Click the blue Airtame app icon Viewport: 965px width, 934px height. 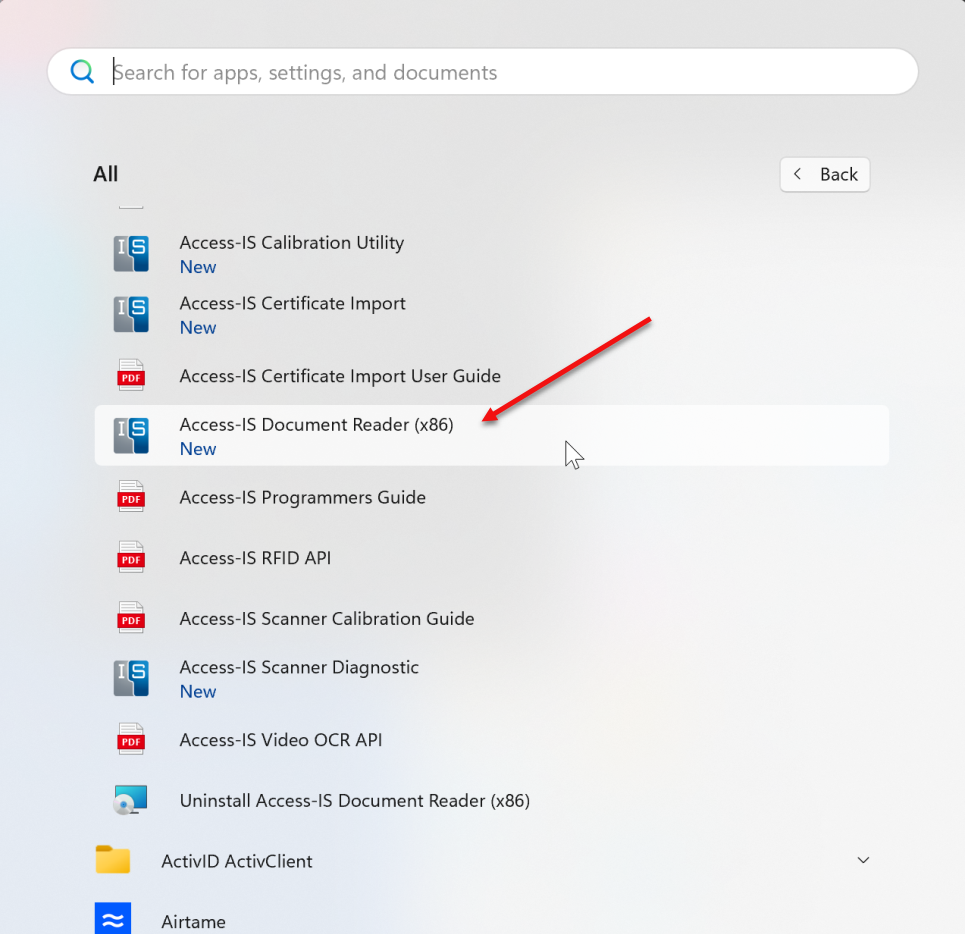(113, 919)
